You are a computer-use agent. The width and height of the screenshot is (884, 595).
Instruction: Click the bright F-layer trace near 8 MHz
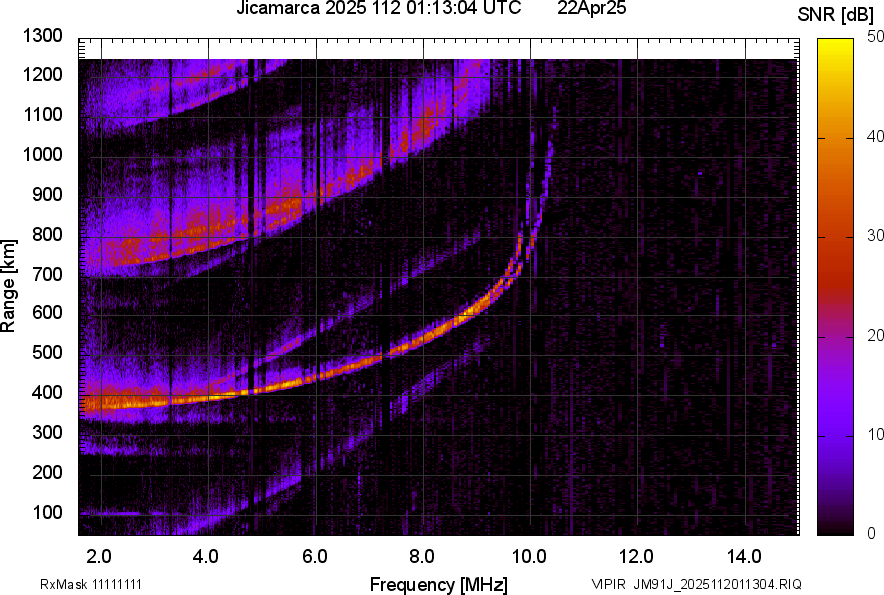(424, 337)
